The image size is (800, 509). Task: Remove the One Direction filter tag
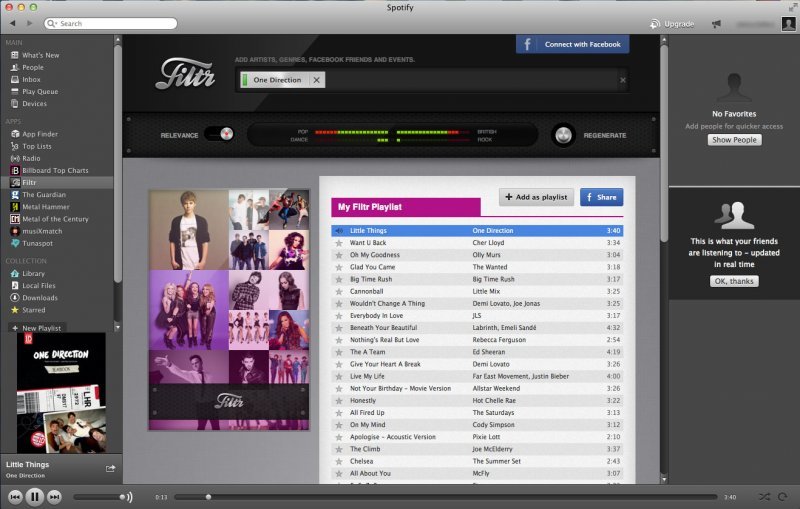click(x=316, y=80)
